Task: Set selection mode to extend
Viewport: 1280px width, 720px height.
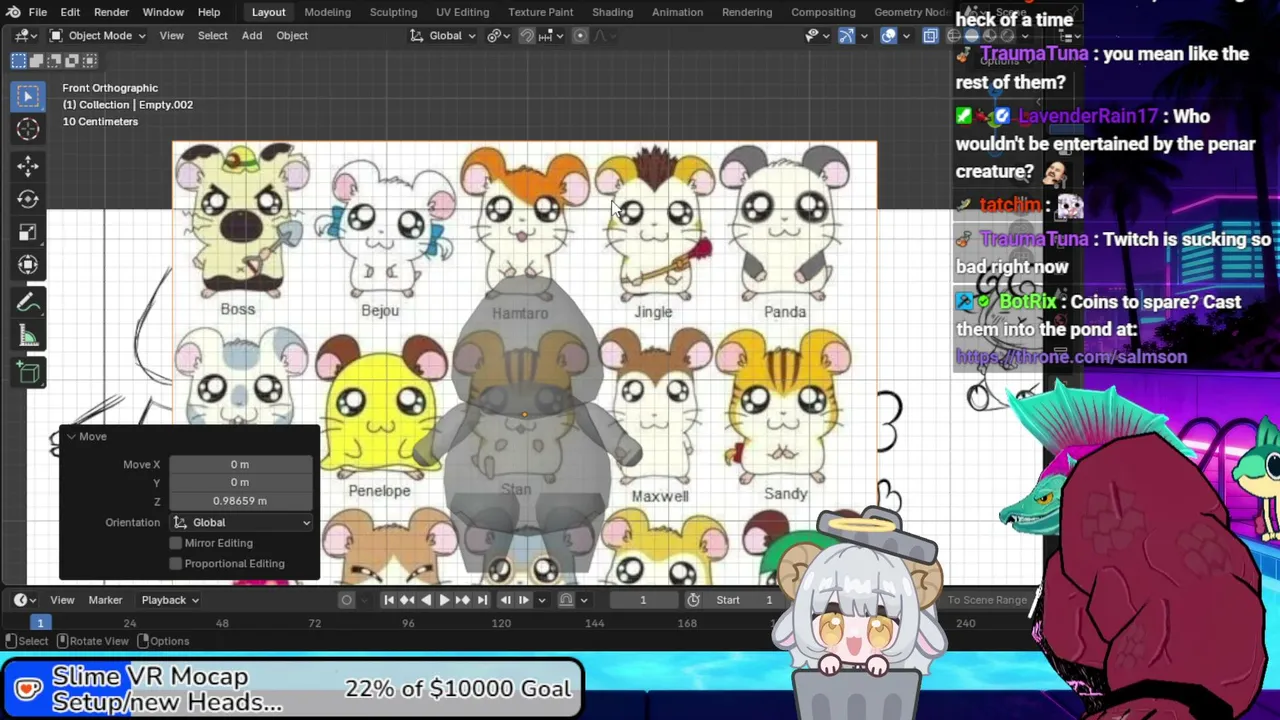Action: (x=36, y=61)
